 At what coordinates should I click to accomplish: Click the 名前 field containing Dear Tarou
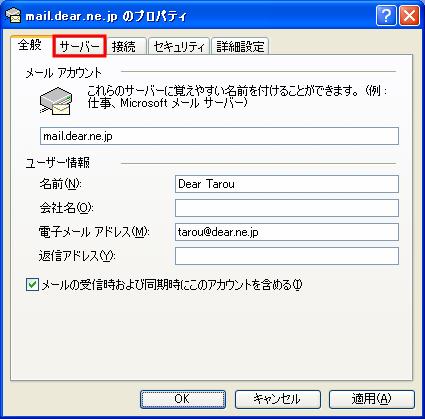287,184
